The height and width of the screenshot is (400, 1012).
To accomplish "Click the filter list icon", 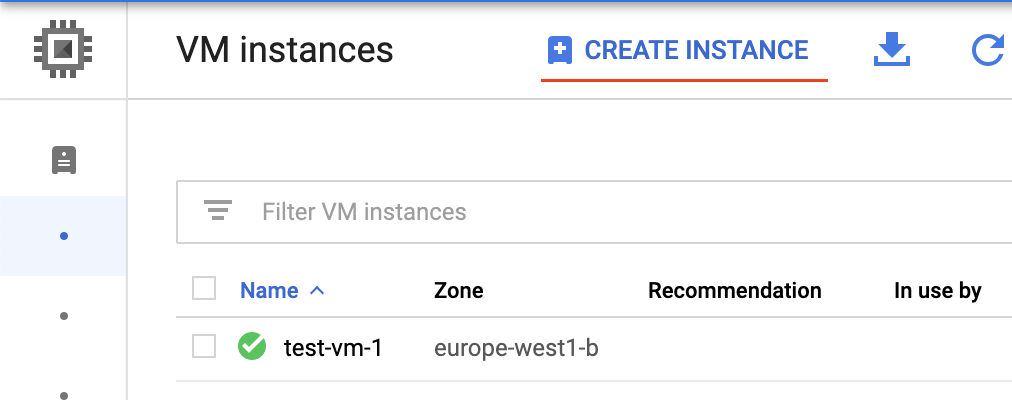I will 218,211.
